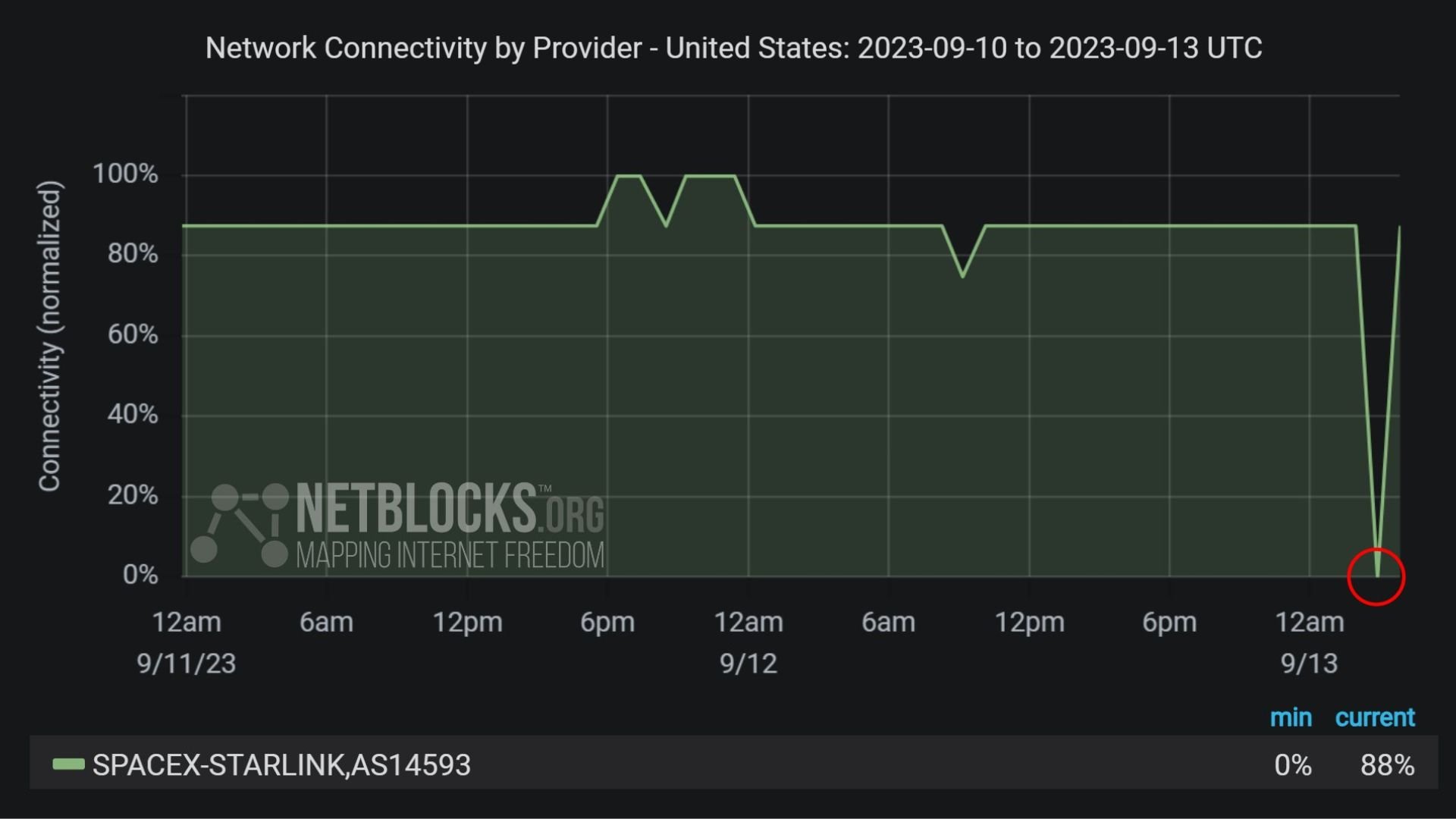This screenshot has width=1456, height=819.
Task: Select the SPACEX-STARLINK,AS14593 legend label
Action: [x=281, y=765]
